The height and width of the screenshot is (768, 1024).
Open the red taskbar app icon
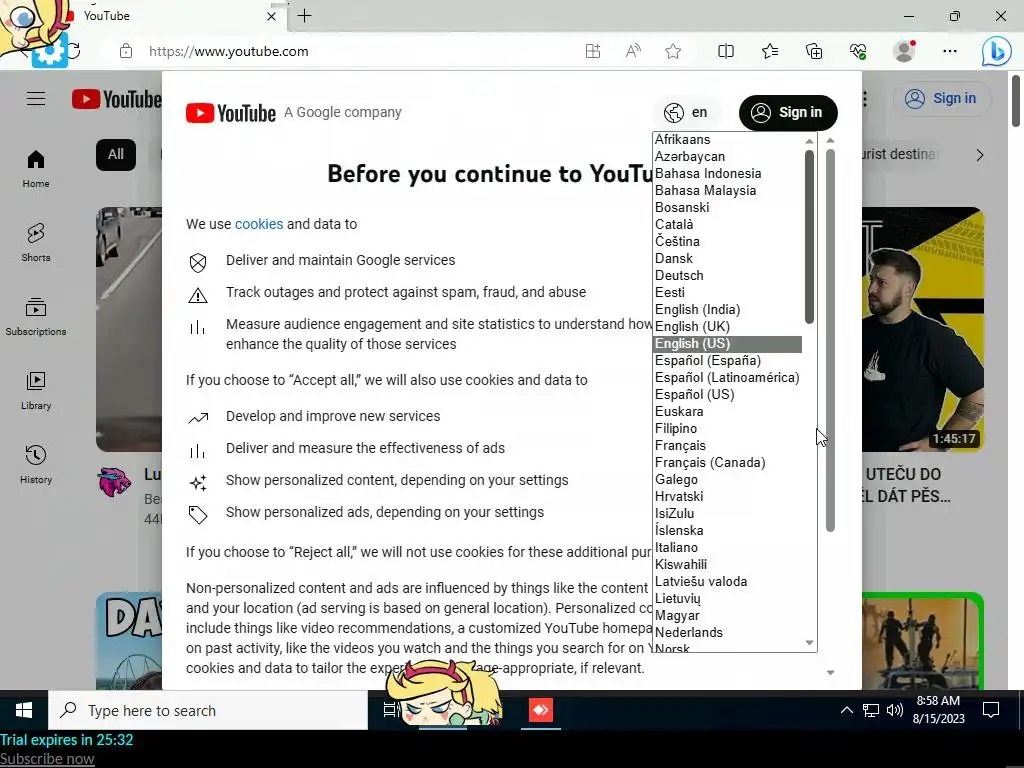(x=541, y=710)
